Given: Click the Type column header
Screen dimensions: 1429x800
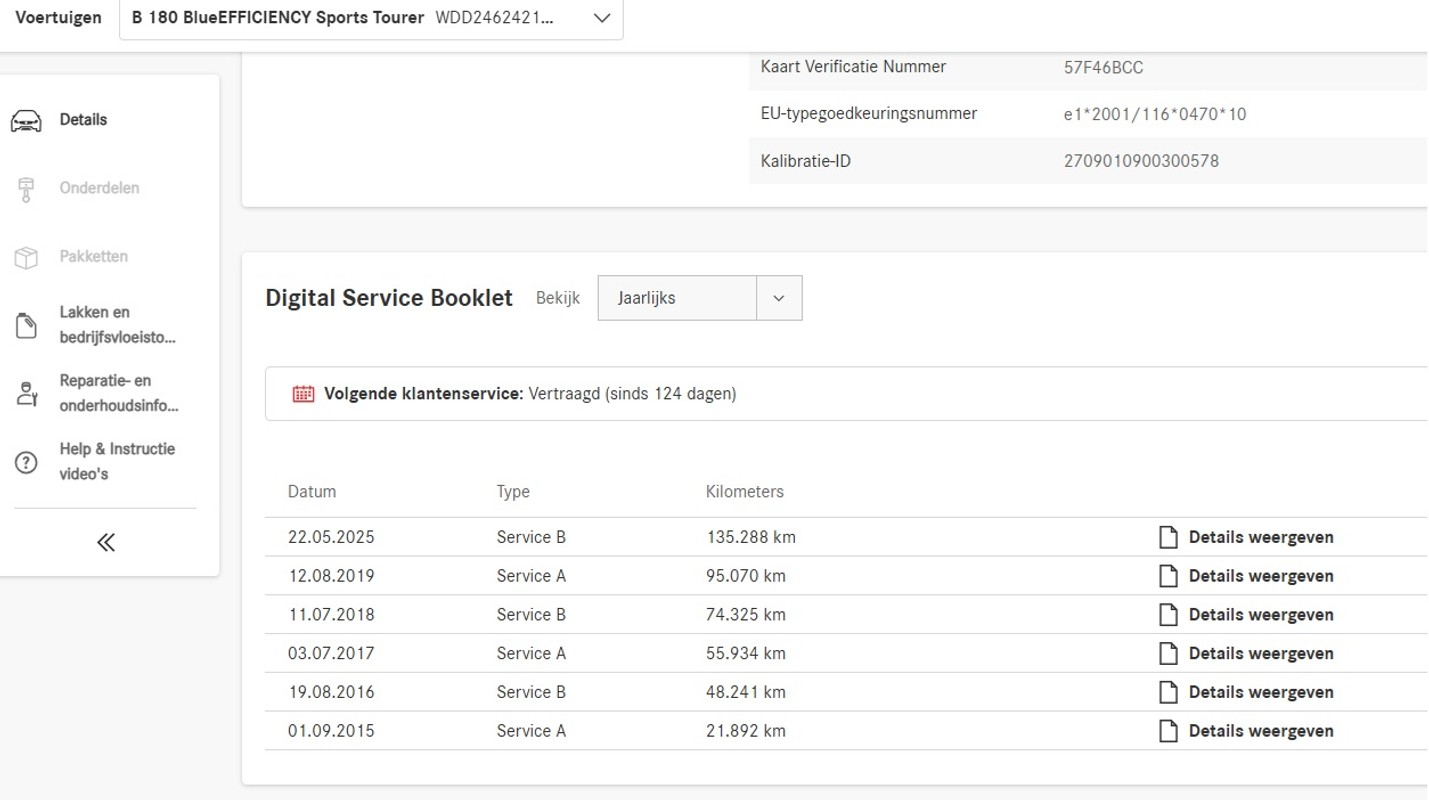Looking at the screenshot, I should (513, 492).
